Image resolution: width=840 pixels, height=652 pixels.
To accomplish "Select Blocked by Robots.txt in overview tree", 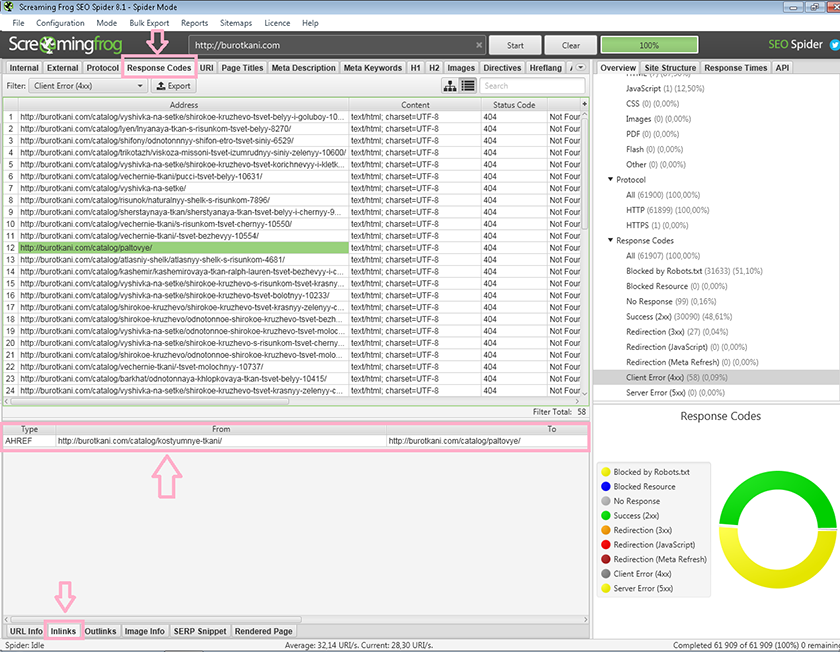I will point(694,271).
